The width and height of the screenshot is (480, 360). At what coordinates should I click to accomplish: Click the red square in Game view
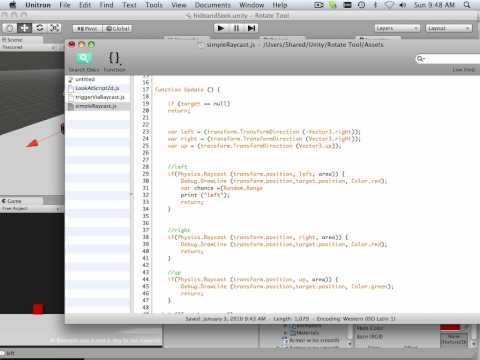38,309
